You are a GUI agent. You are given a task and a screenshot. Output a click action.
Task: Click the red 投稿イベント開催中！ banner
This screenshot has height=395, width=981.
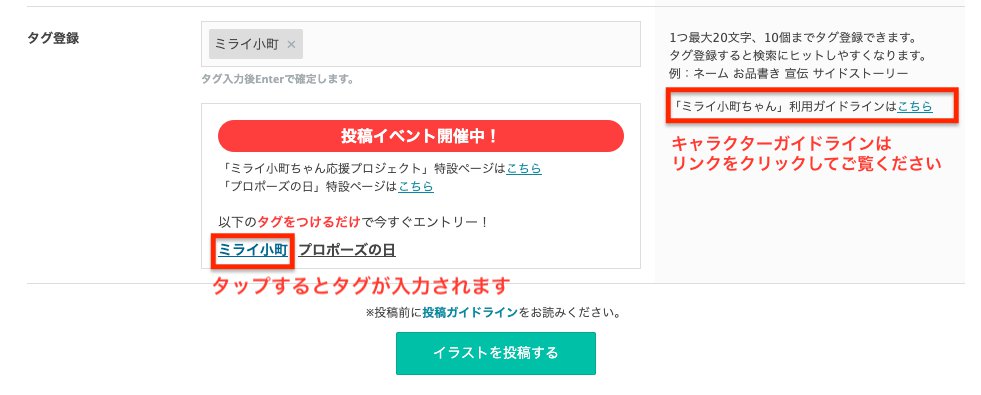(x=420, y=136)
